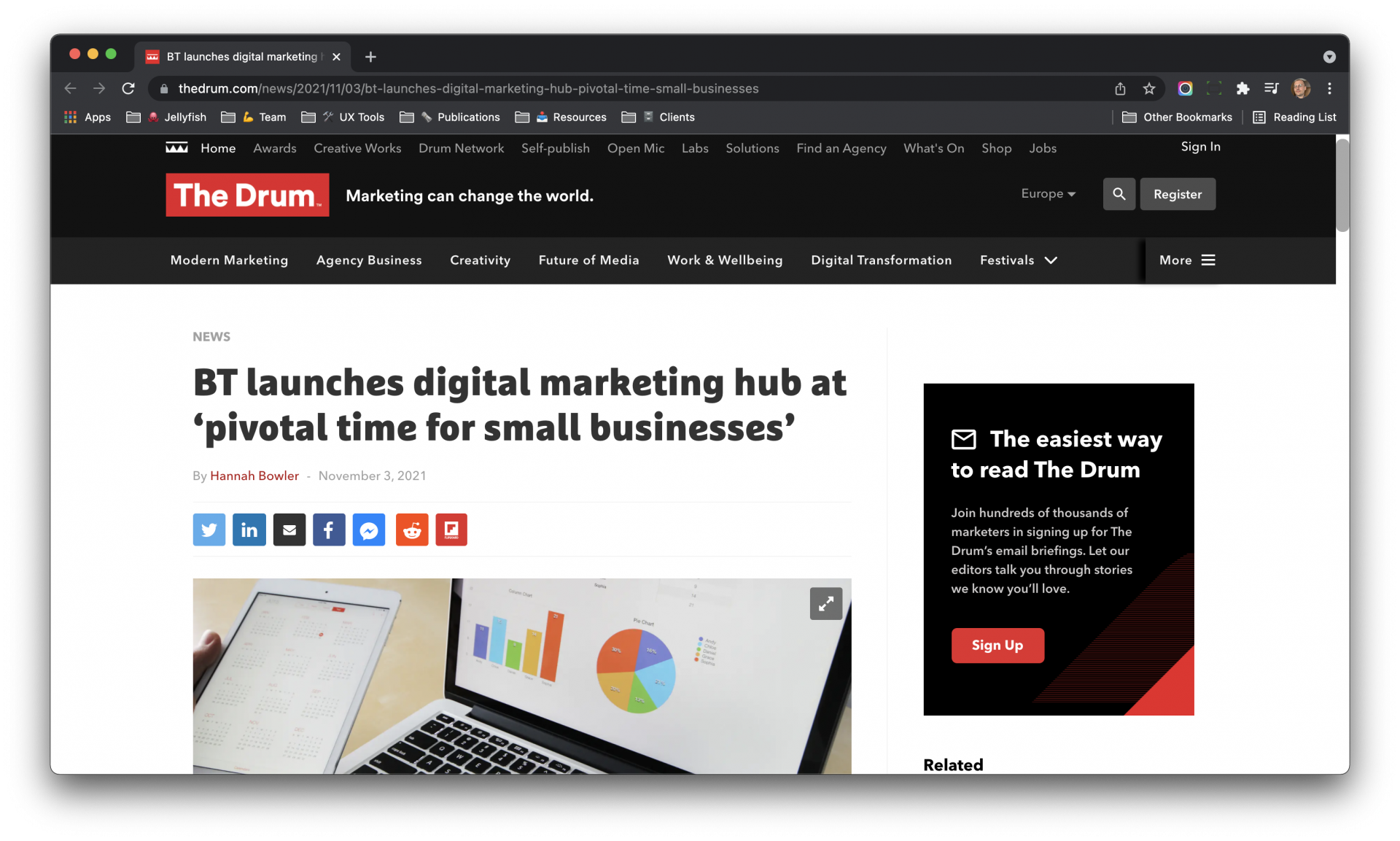
Task: Expand Festivals menu
Action: point(1018,260)
